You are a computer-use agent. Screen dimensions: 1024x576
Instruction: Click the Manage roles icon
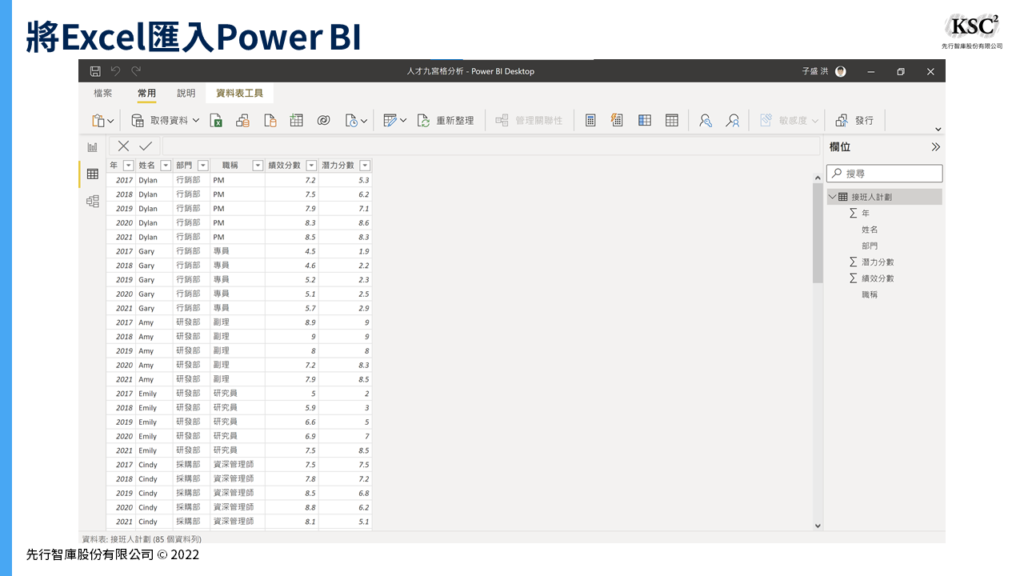(x=705, y=120)
